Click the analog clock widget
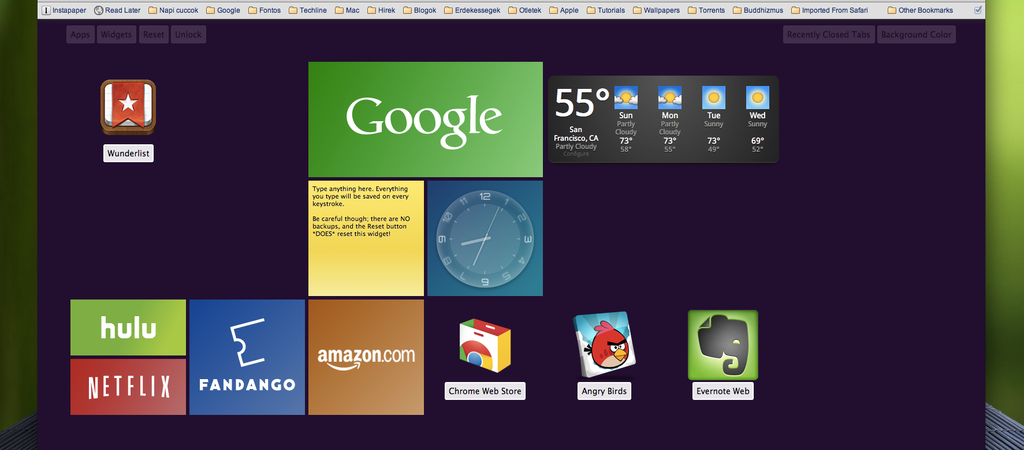1024x450 pixels. [x=485, y=238]
